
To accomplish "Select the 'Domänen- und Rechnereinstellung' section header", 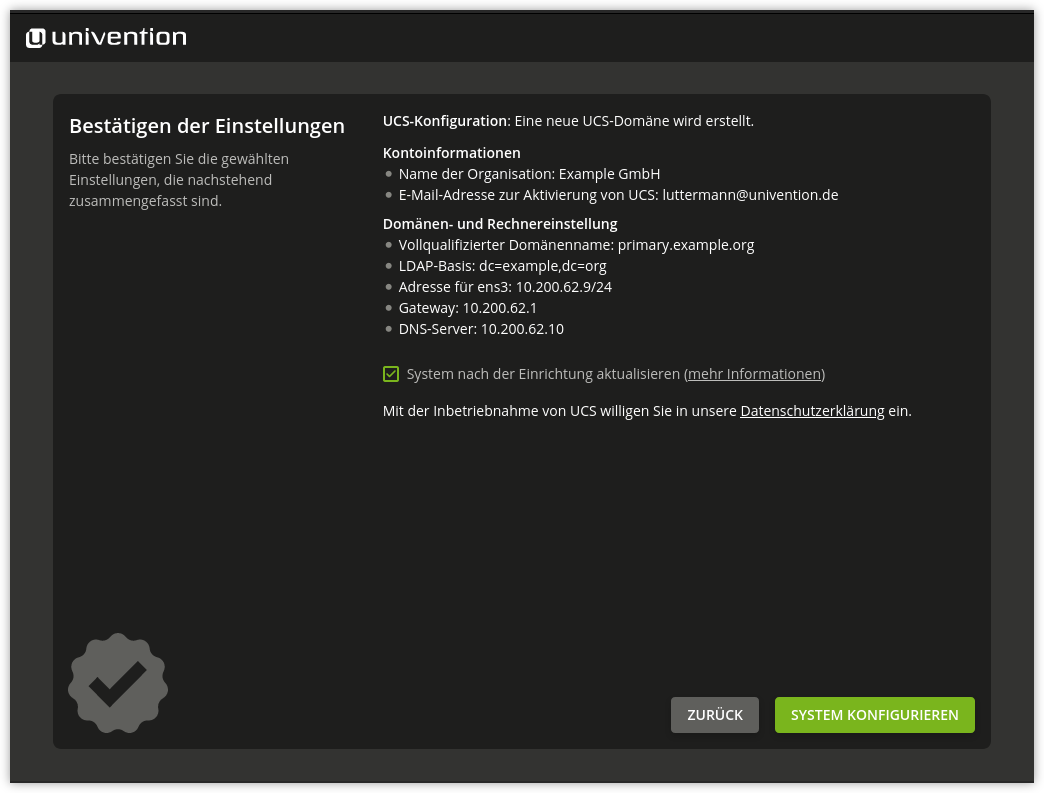I will (500, 223).
